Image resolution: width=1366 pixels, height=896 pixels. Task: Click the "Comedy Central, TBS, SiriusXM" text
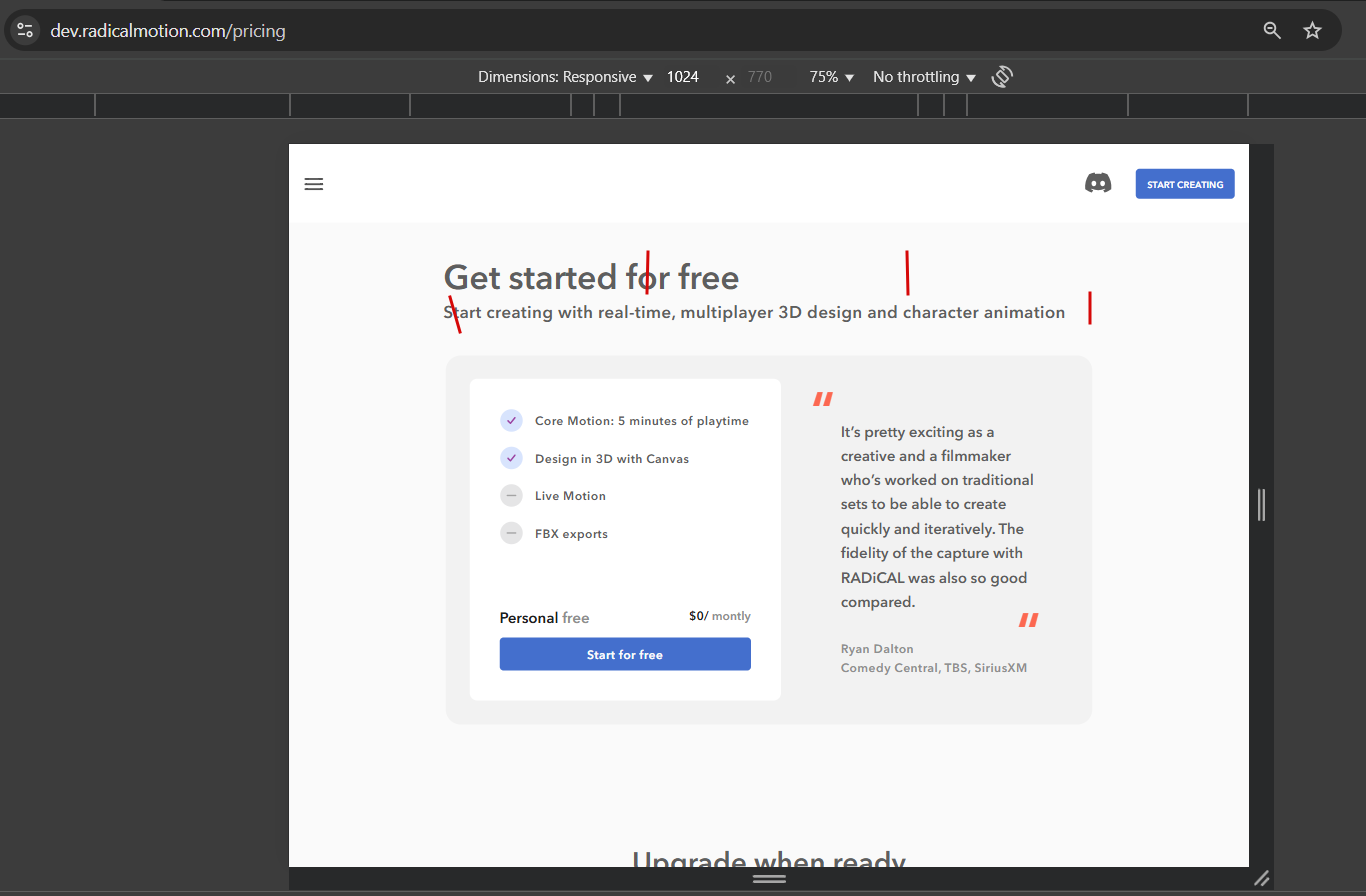934,668
